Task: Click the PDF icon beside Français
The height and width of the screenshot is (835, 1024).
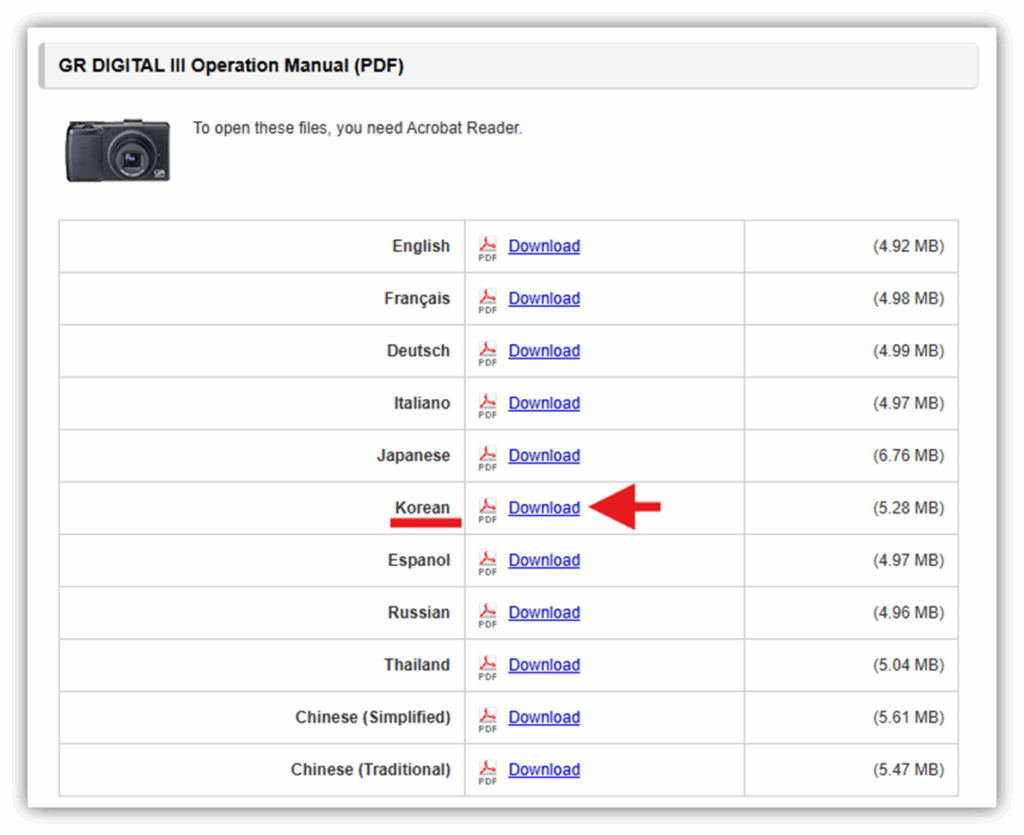Action: pyautogui.click(x=488, y=299)
